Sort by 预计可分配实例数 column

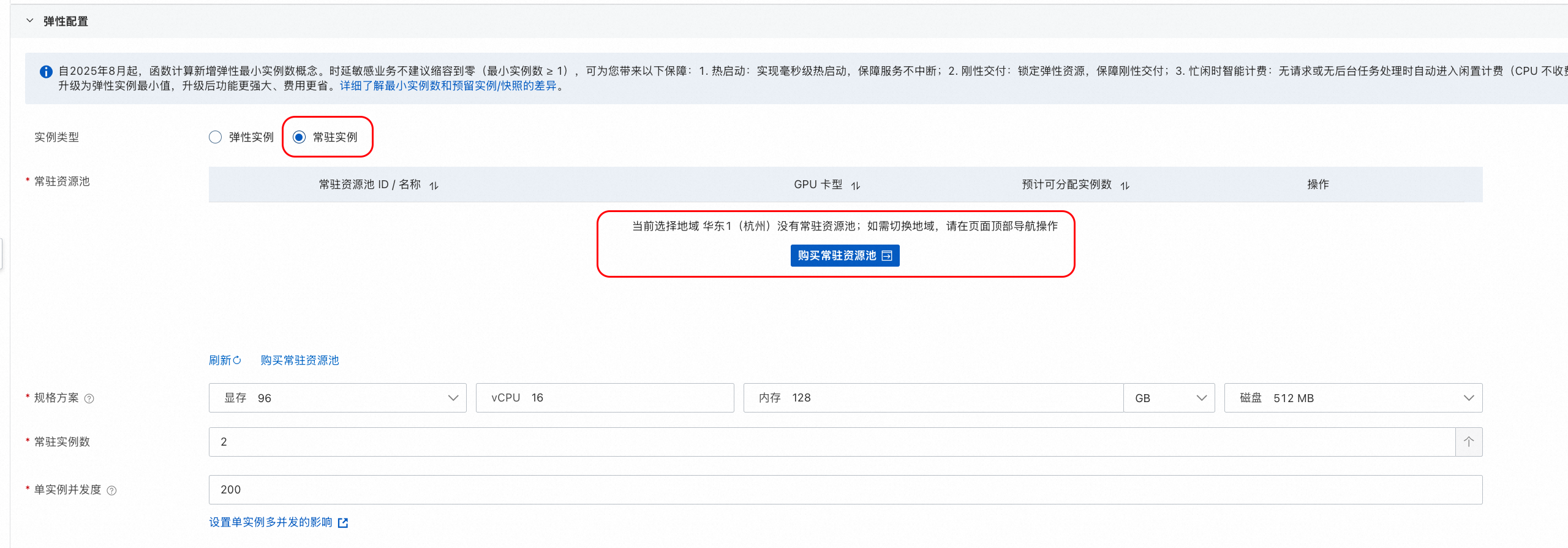coord(1125,185)
